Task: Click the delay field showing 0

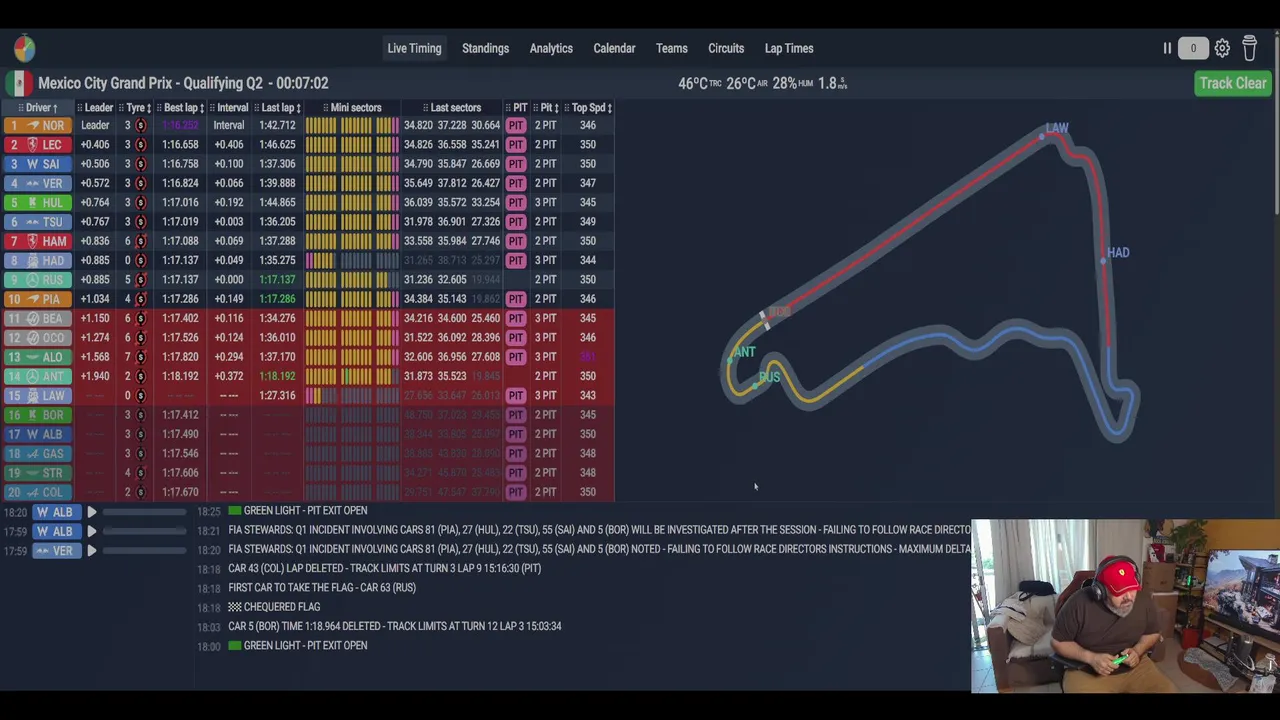Action: coord(1193,48)
